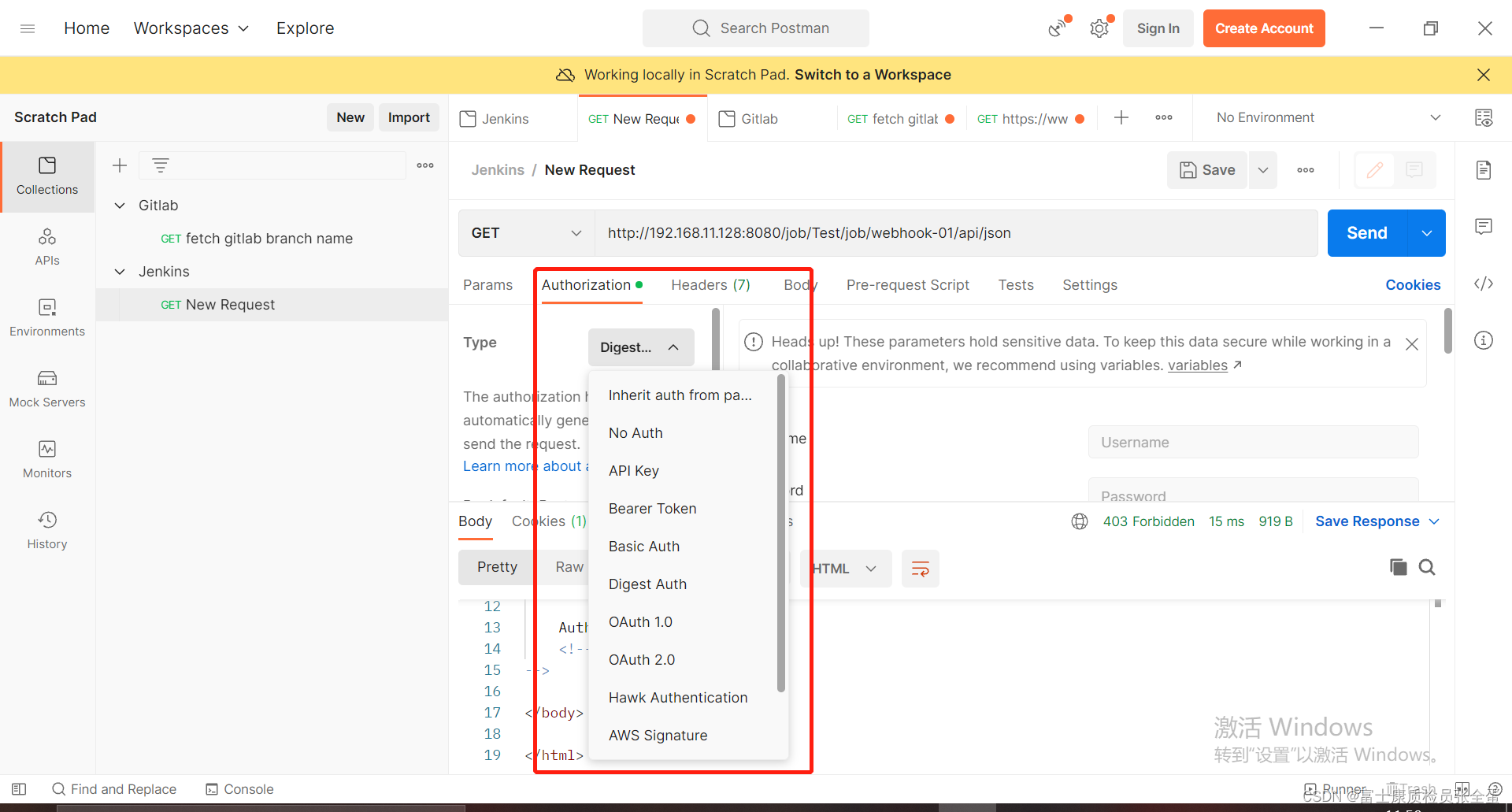Screen dimensions: 1512x812
Task: Click the New button
Action: click(350, 117)
